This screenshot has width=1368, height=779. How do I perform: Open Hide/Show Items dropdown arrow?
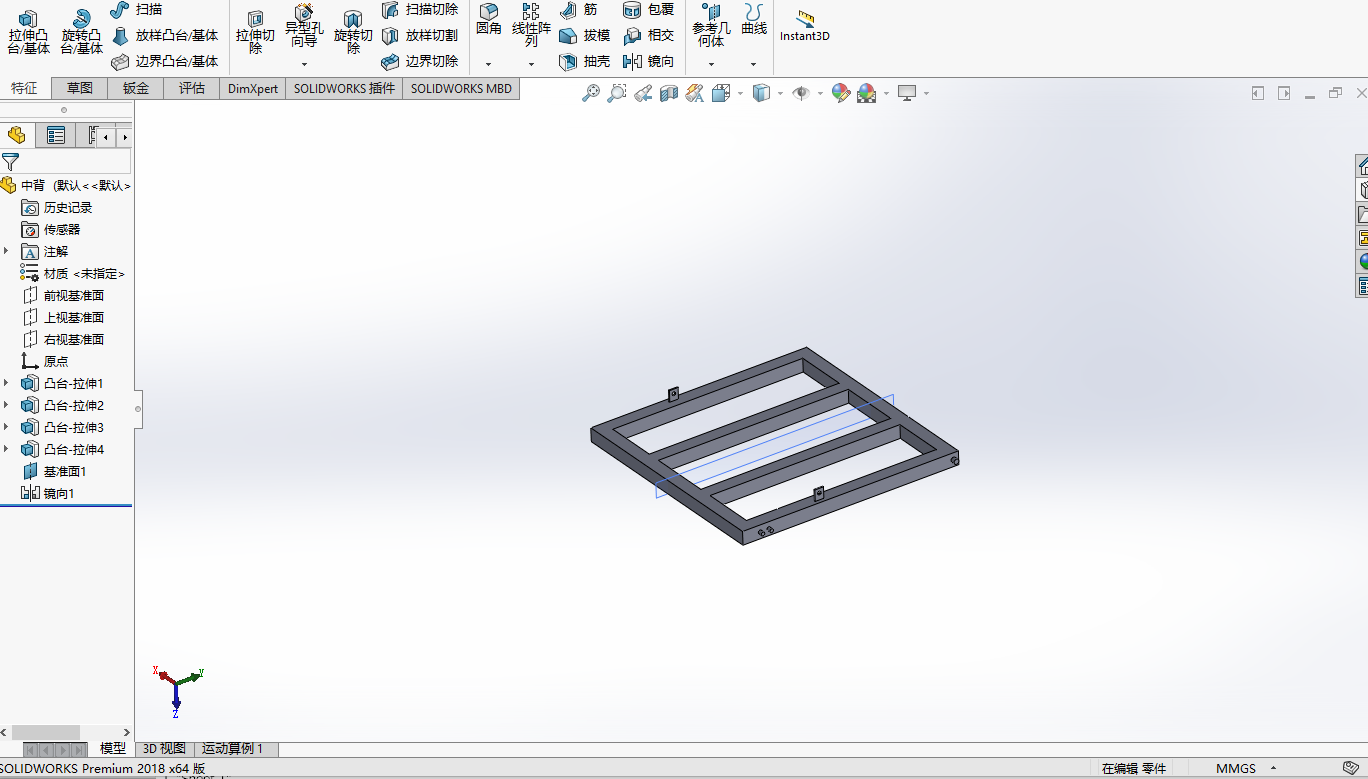coord(820,93)
